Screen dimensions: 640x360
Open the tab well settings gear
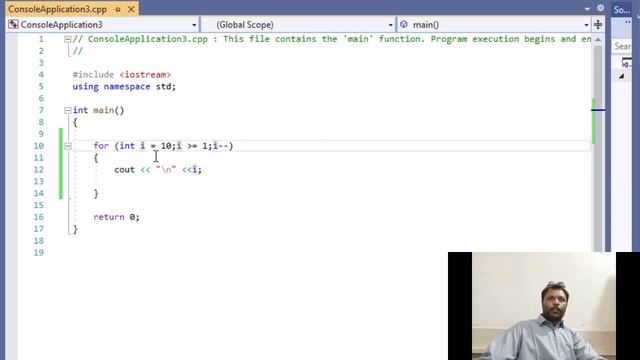pyautogui.click(x=600, y=8)
